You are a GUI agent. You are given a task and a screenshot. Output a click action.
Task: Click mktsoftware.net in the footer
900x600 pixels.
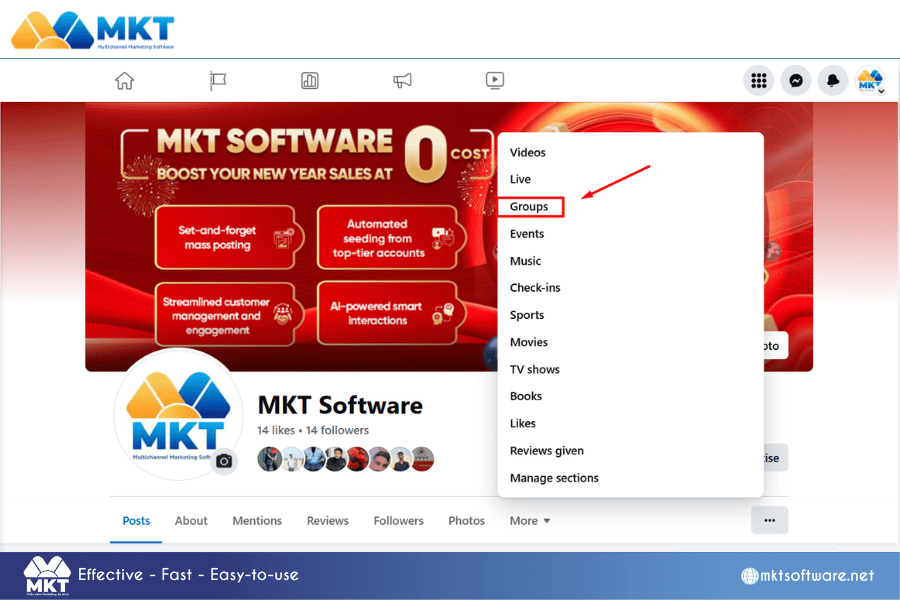(x=808, y=575)
